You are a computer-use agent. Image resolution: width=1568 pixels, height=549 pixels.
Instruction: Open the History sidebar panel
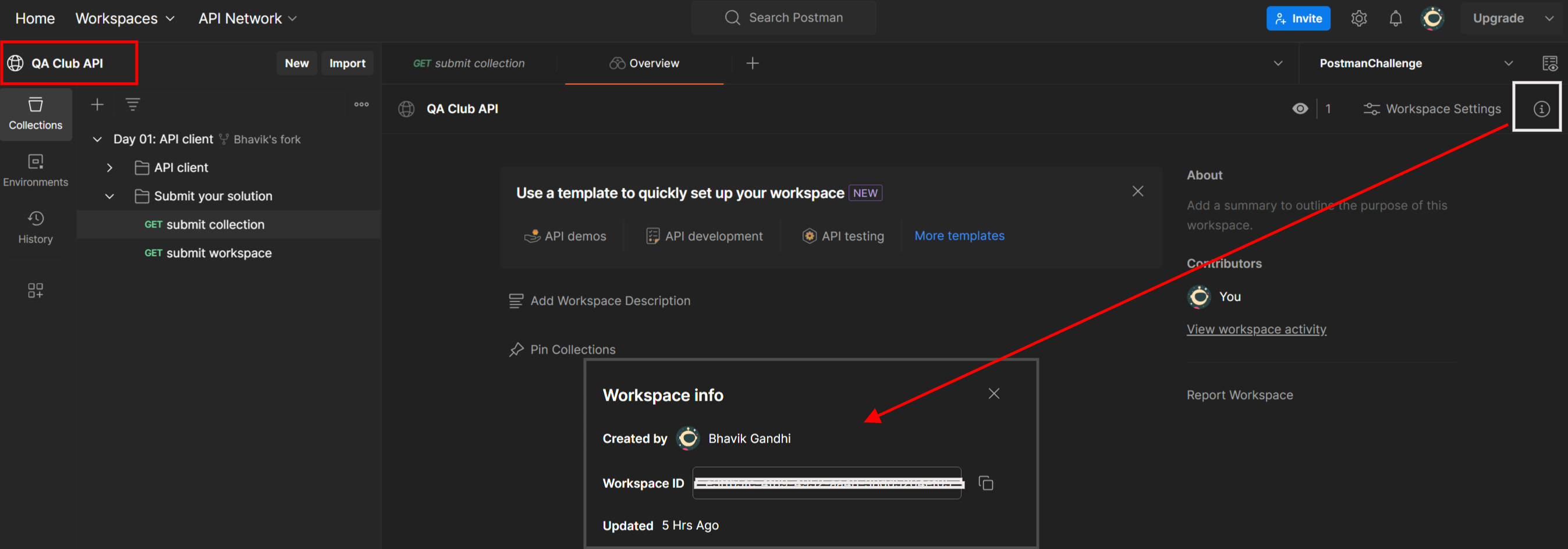36,227
